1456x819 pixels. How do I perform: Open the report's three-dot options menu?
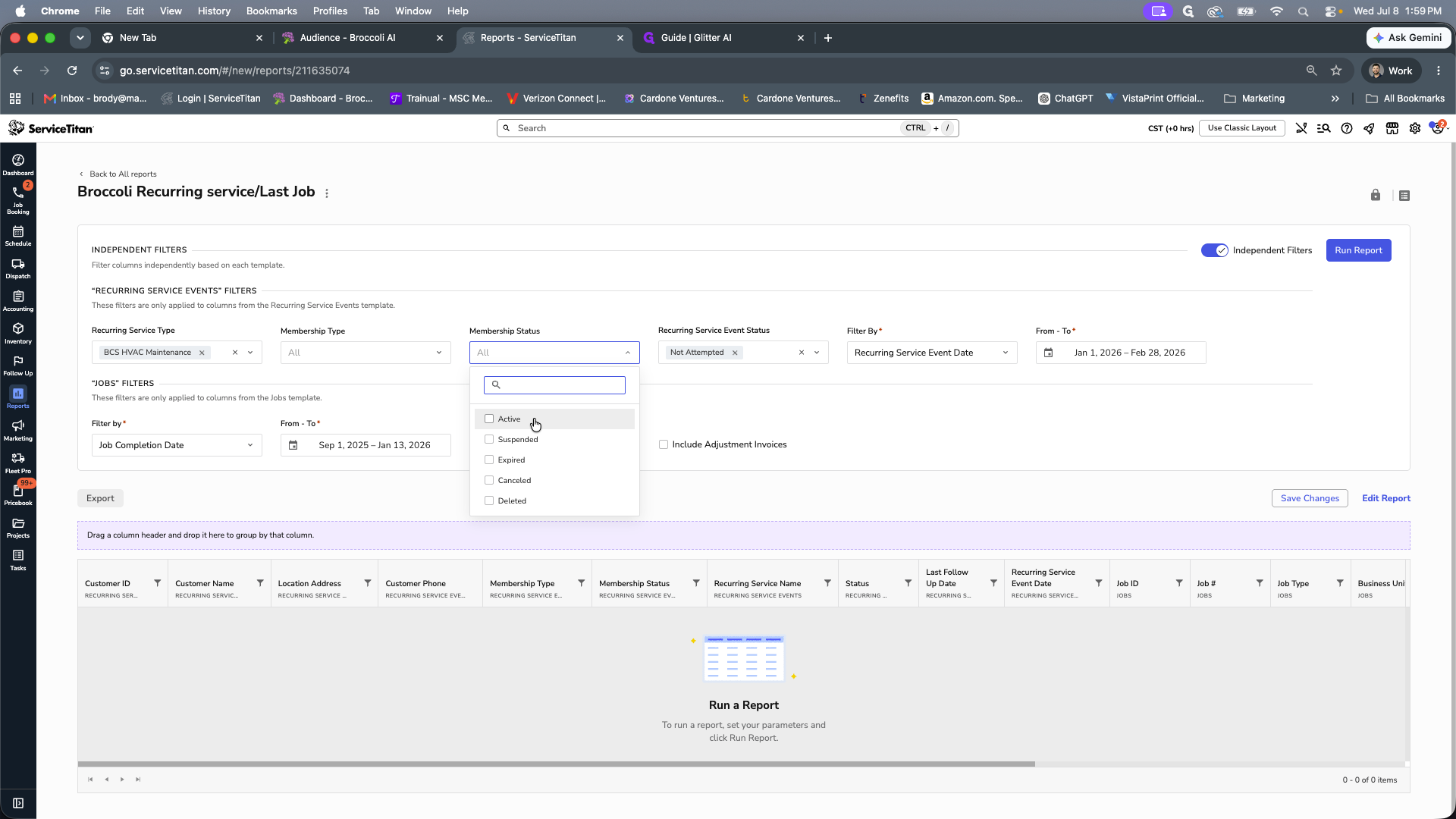click(x=327, y=193)
